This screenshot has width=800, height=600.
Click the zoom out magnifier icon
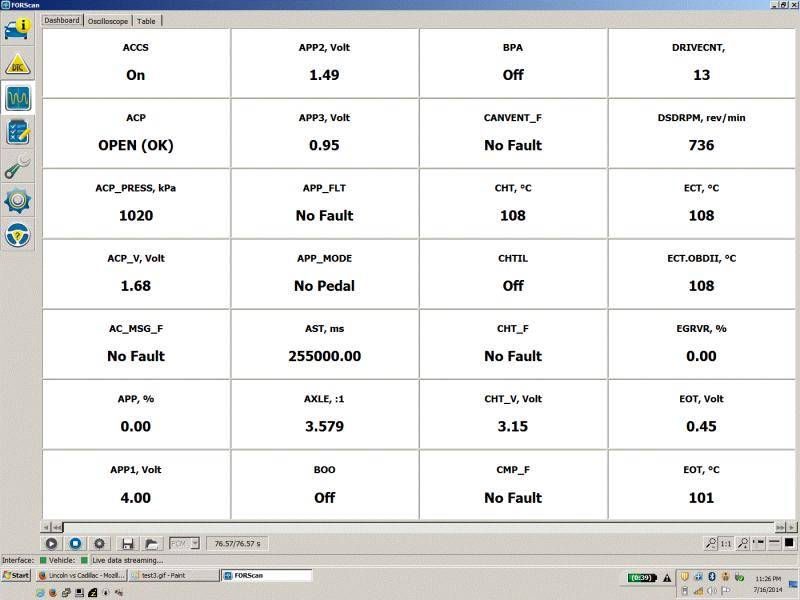point(711,543)
